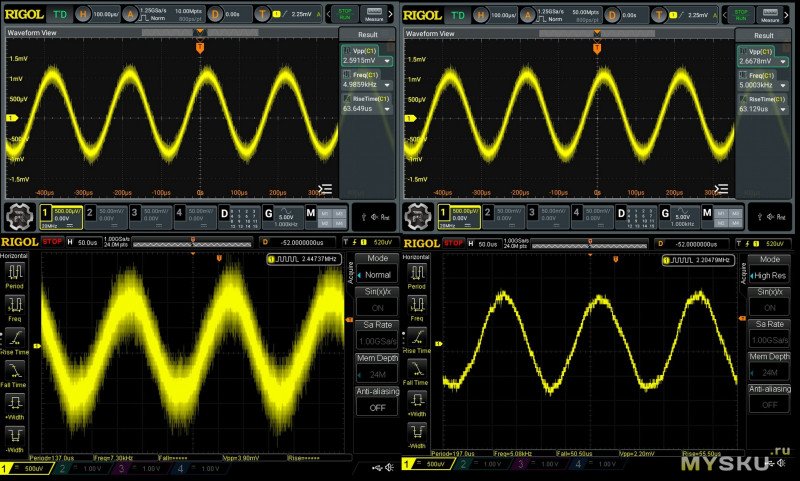
Task: Open Result tab above Vpp 2.6678mV
Action: point(765,34)
